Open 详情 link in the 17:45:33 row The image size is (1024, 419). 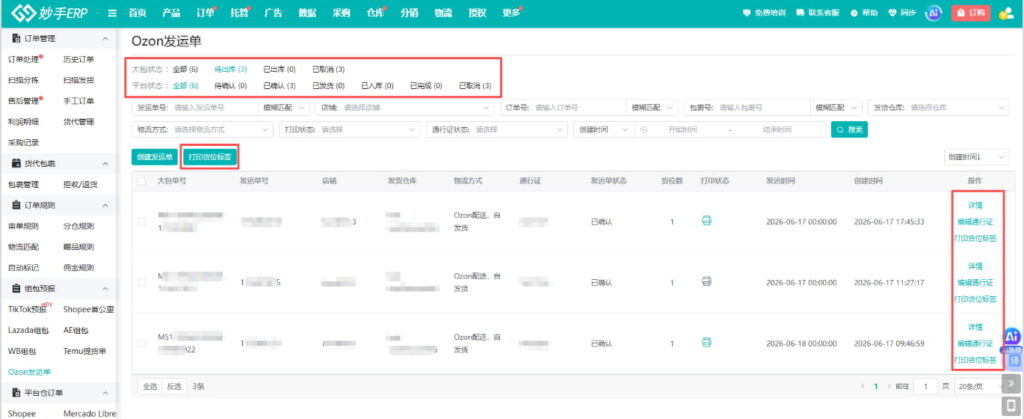pos(975,206)
